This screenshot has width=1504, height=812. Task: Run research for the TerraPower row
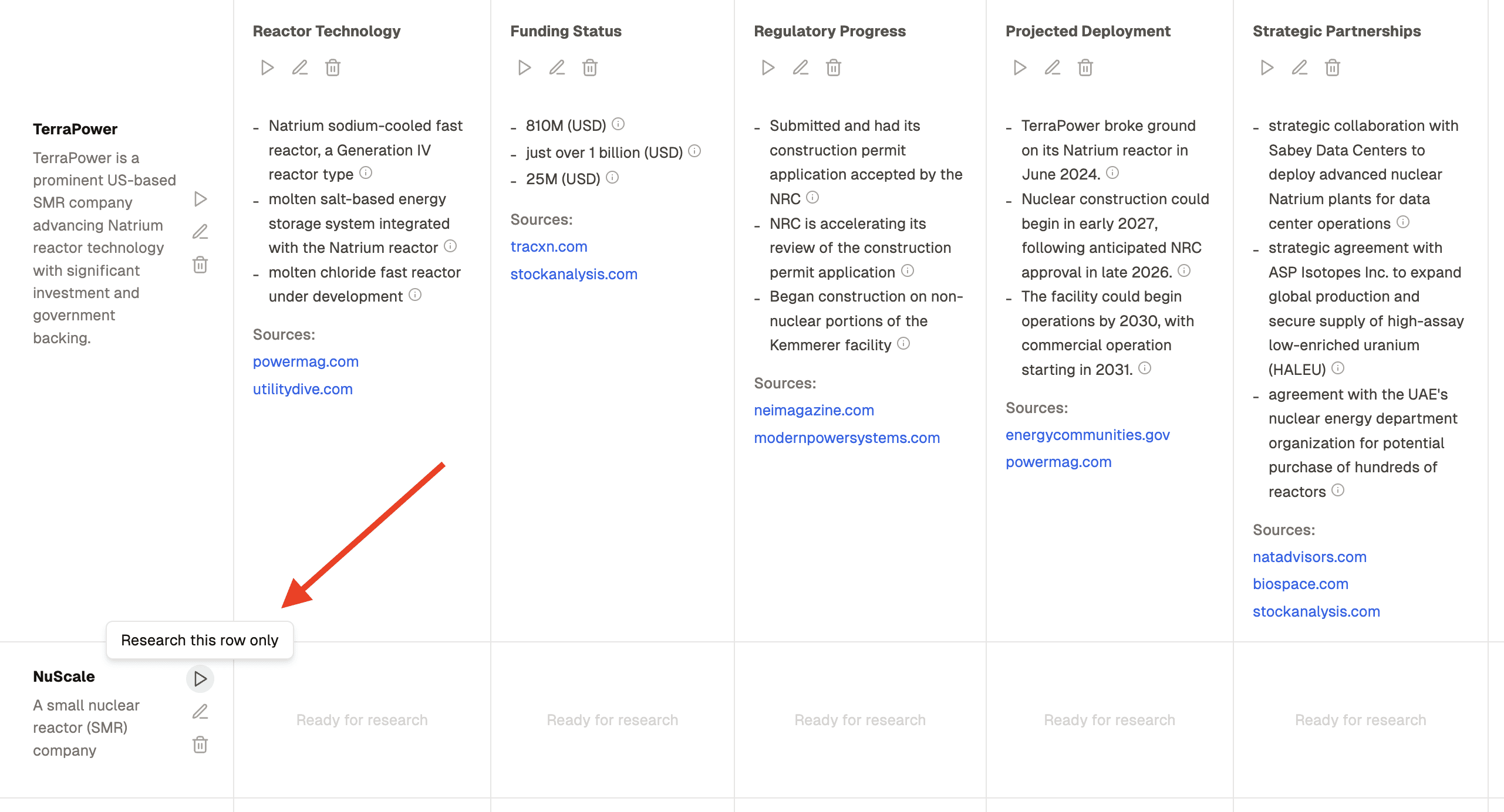(x=200, y=199)
